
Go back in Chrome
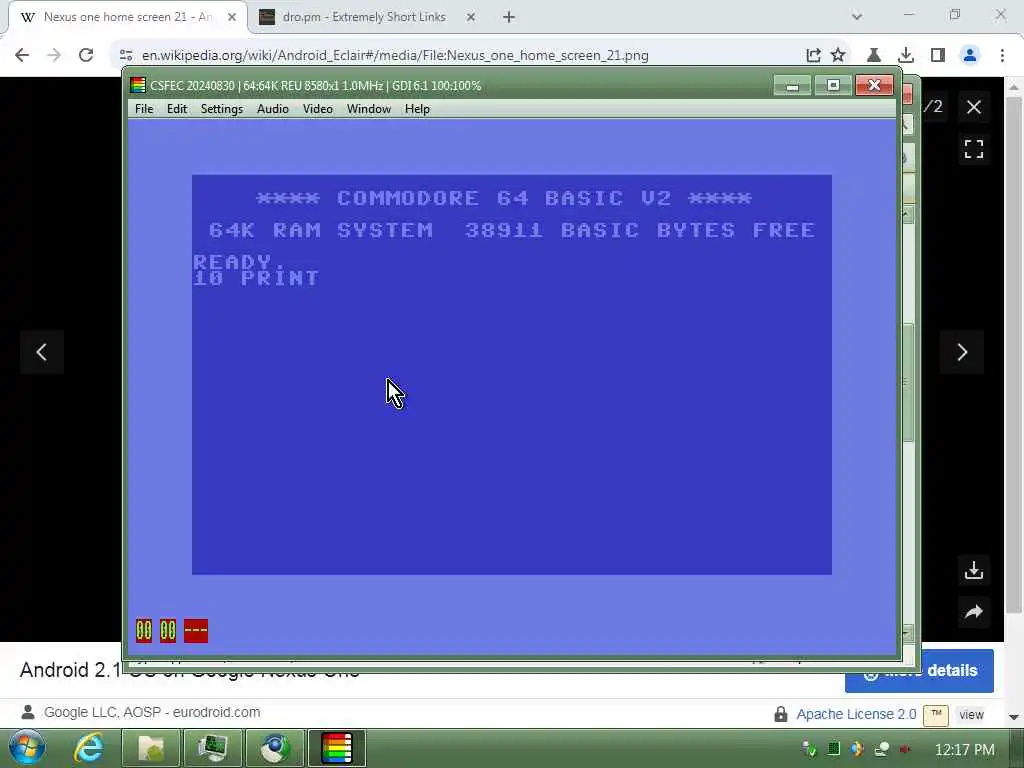point(22,55)
